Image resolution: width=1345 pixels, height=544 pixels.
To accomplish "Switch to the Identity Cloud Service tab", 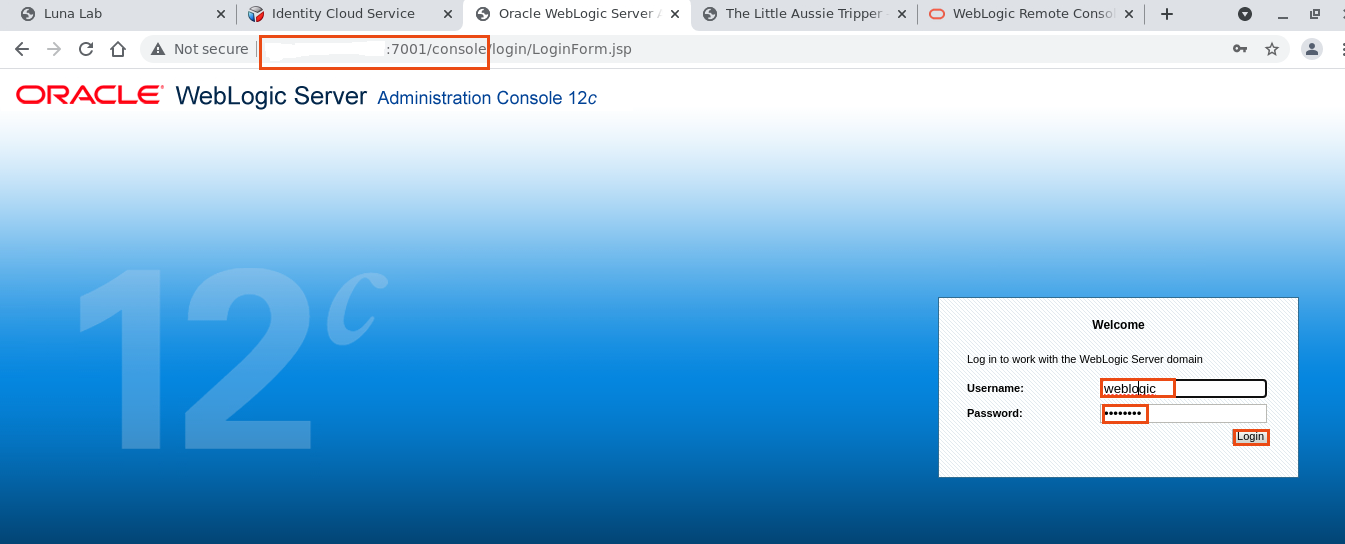I will (x=350, y=14).
